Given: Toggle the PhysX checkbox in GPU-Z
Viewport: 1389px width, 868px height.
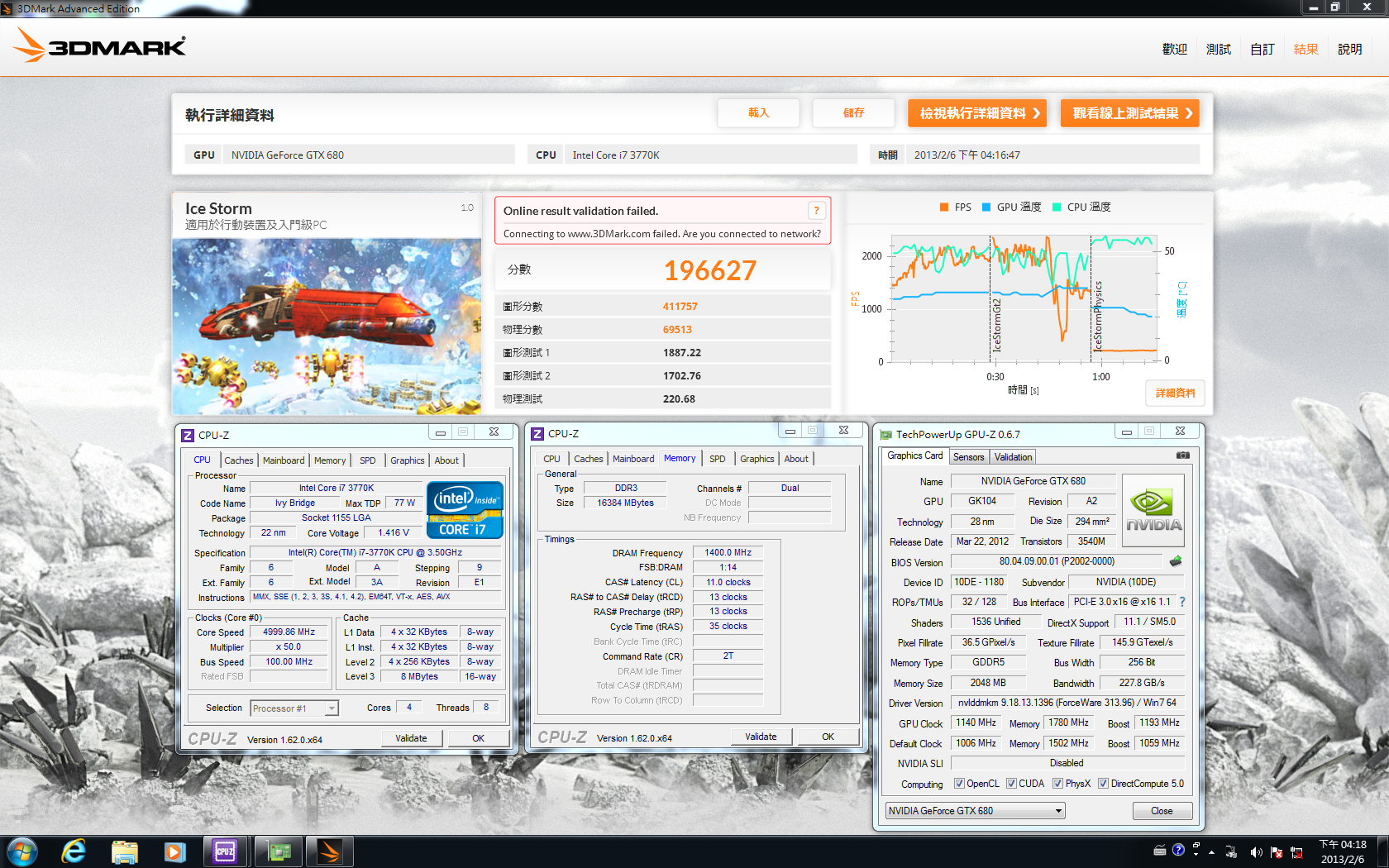Looking at the screenshot, I should [x=1057, y=784].
